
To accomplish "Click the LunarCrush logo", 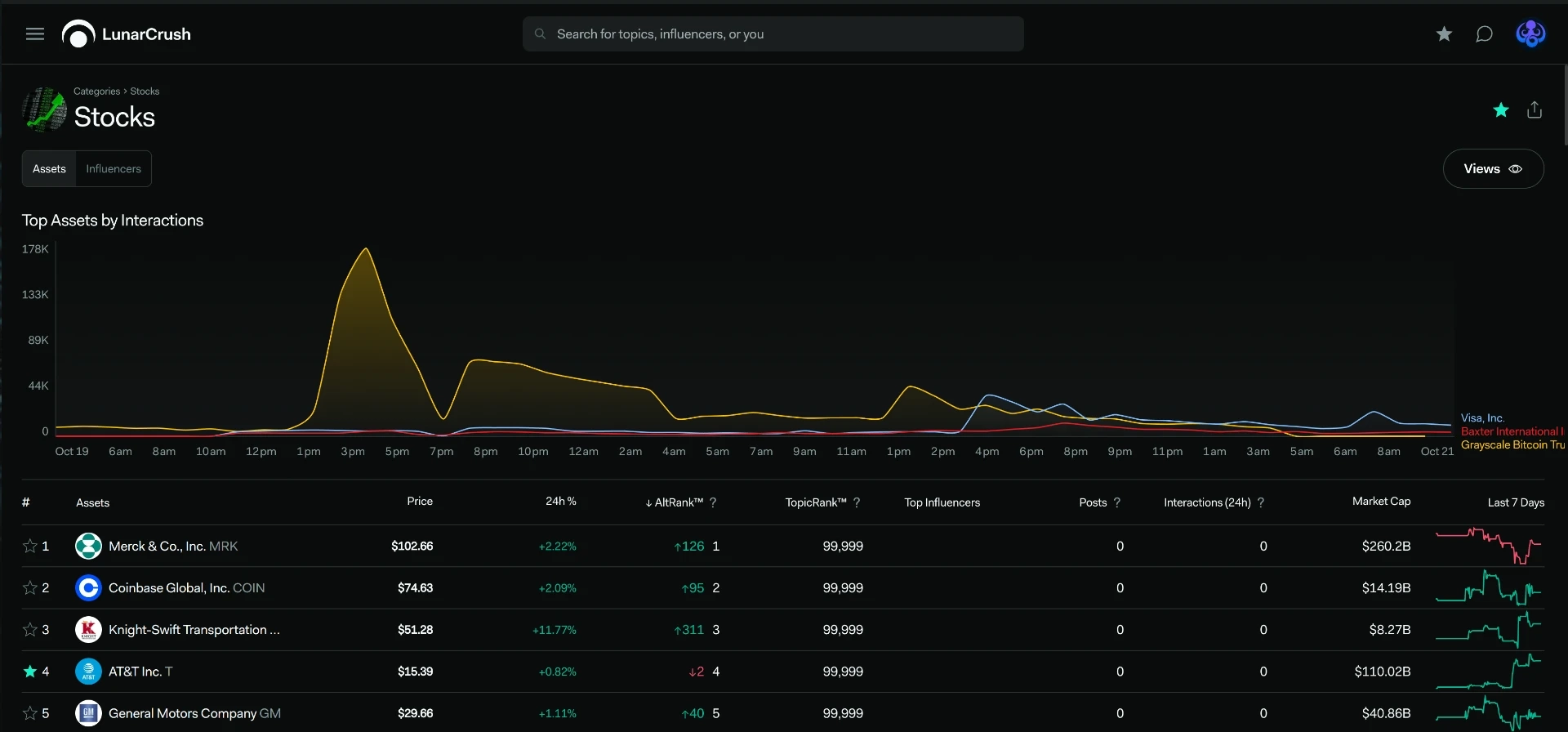I will pyautogui.click(x=127, y=34).
